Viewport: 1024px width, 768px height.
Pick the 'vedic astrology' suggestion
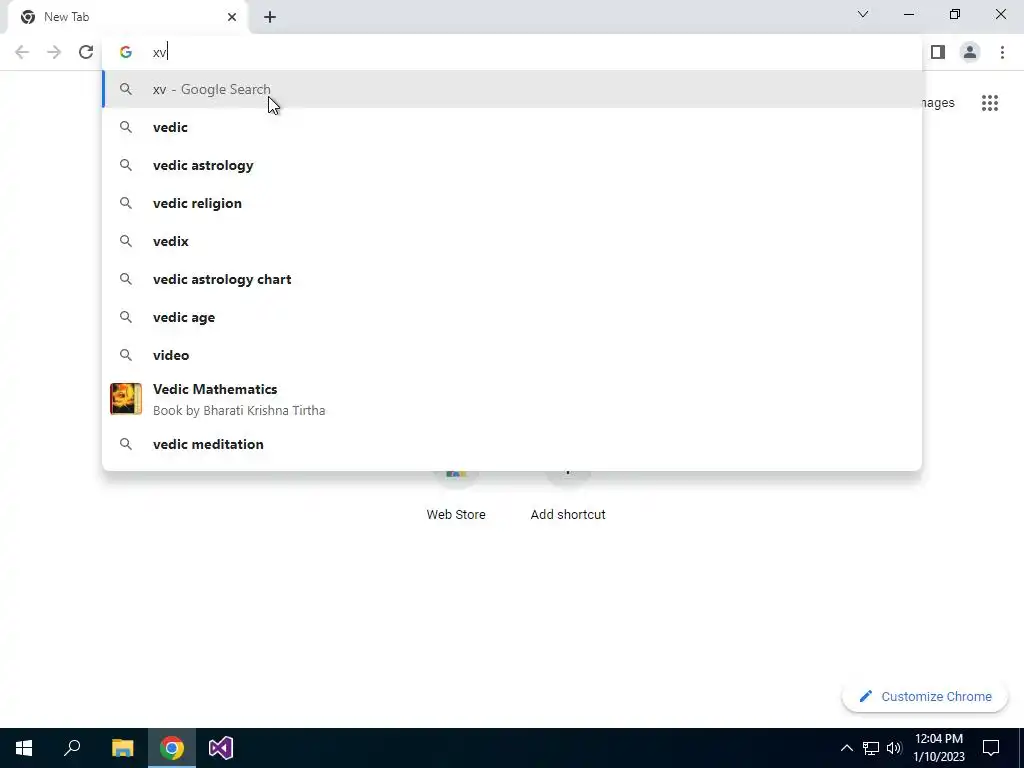pos(512,165)
